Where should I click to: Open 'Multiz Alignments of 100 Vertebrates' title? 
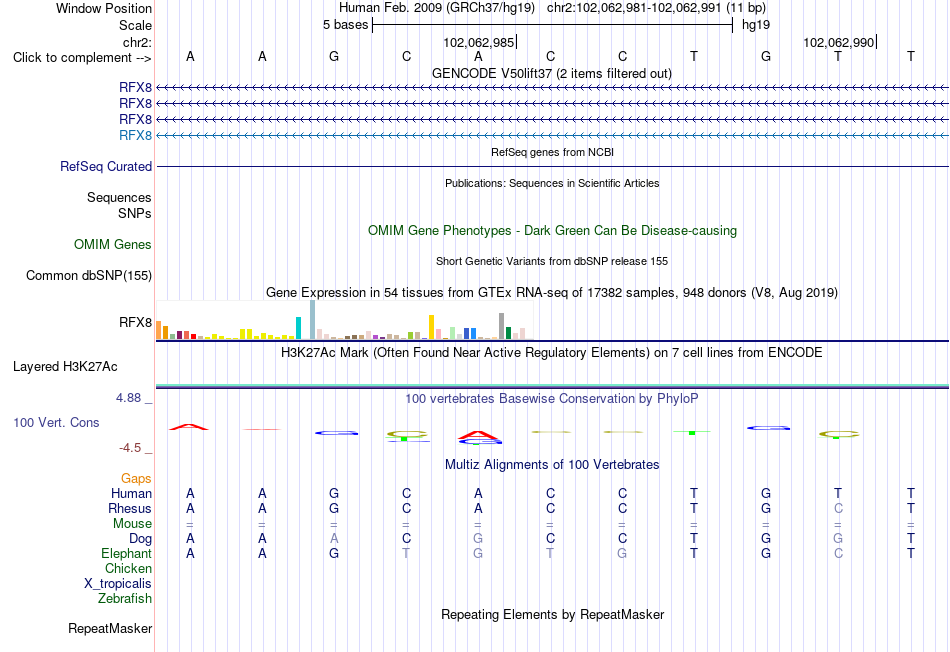[x=552, y=465]
